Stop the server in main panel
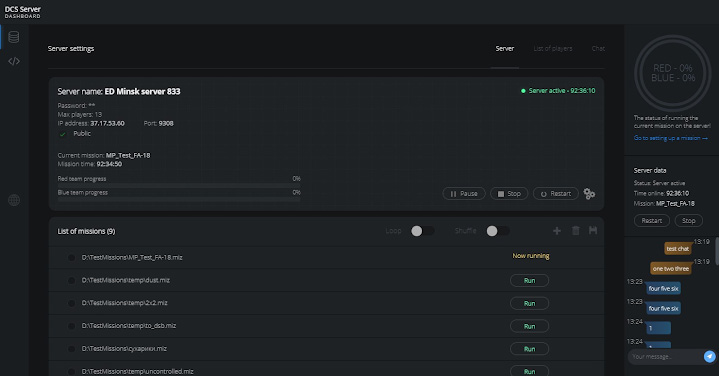 pos(509,194)
